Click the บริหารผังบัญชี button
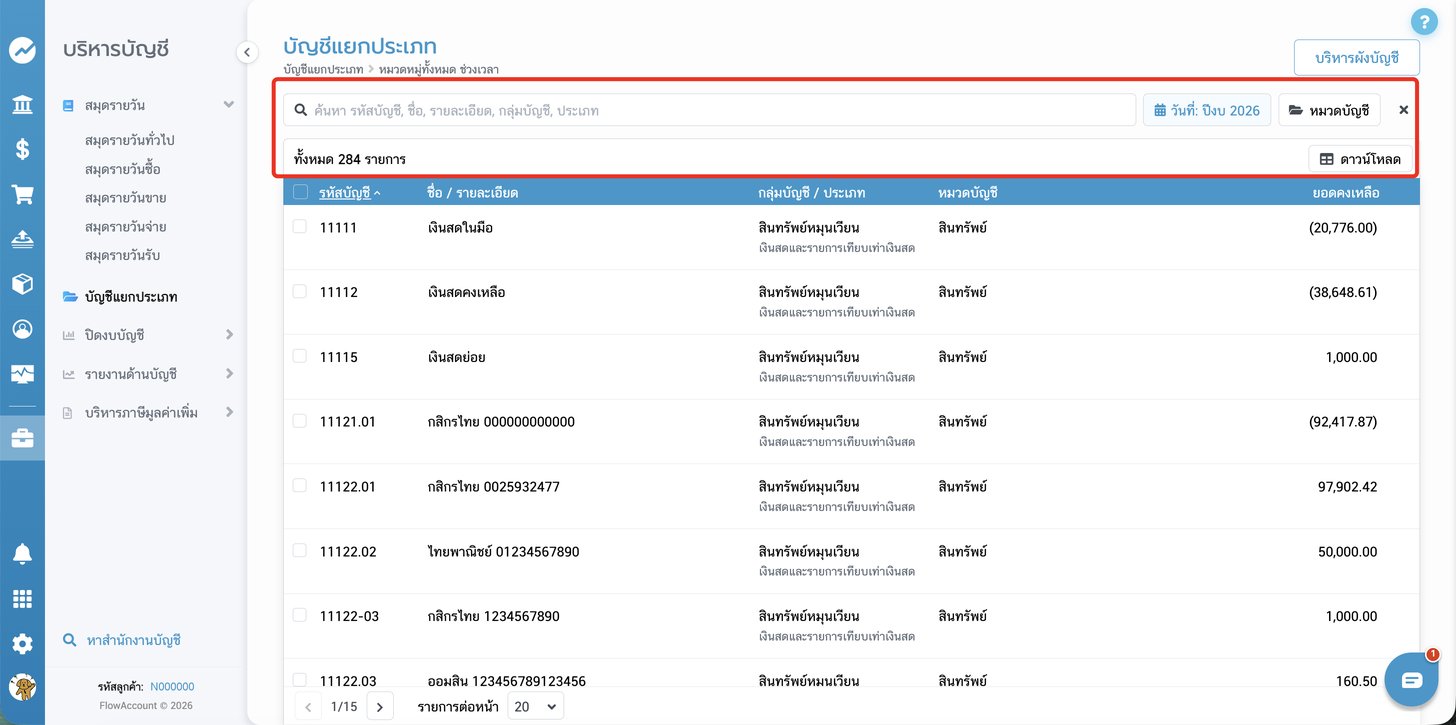Viewport: 1456px width, 725px height. [x=1356, y=58]
